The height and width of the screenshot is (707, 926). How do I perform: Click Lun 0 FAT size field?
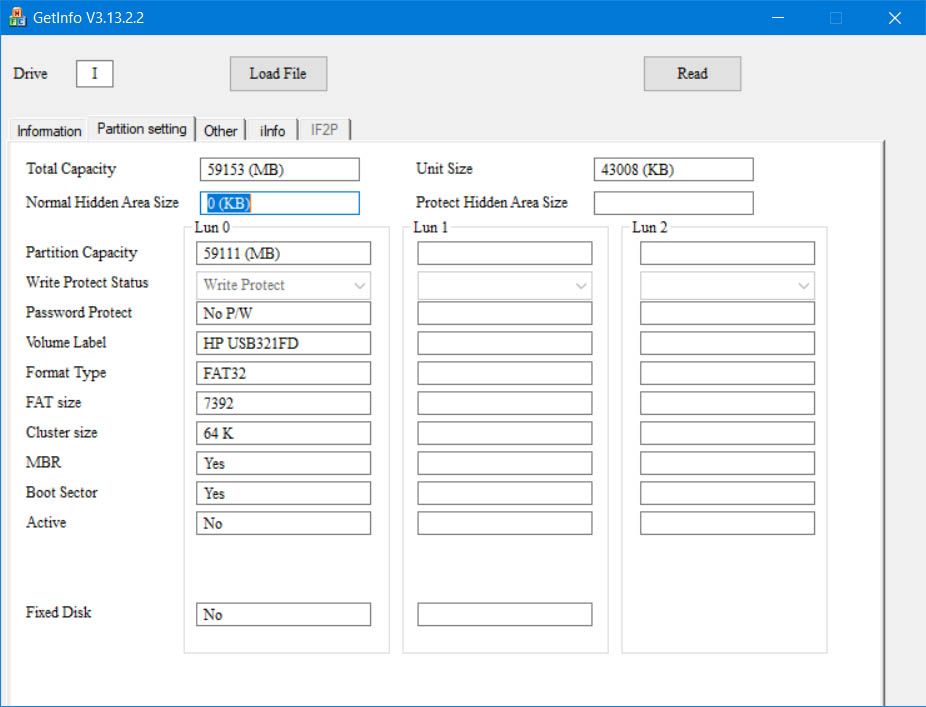(283, 403)
